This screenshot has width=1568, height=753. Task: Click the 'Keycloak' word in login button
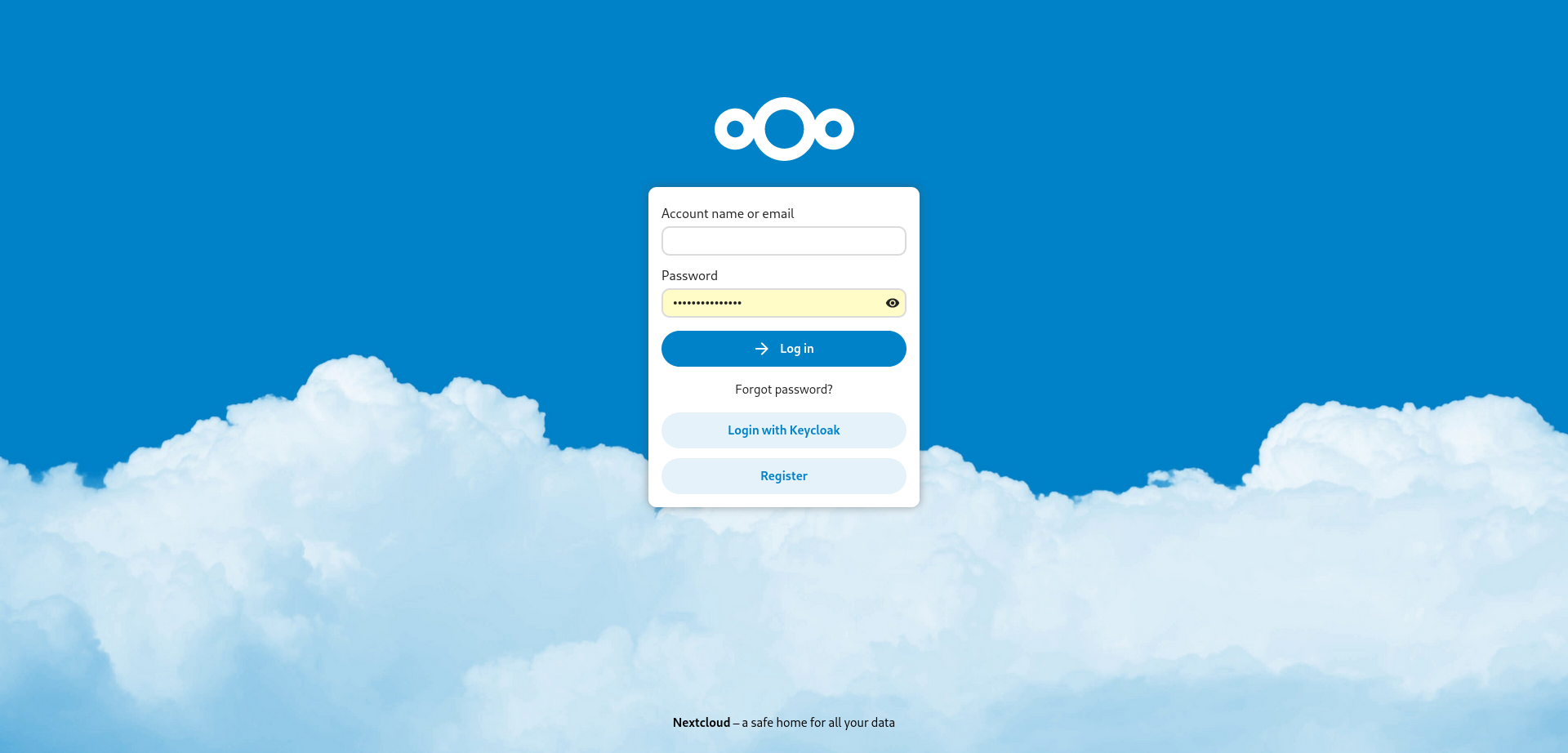(x=815, y=430)
